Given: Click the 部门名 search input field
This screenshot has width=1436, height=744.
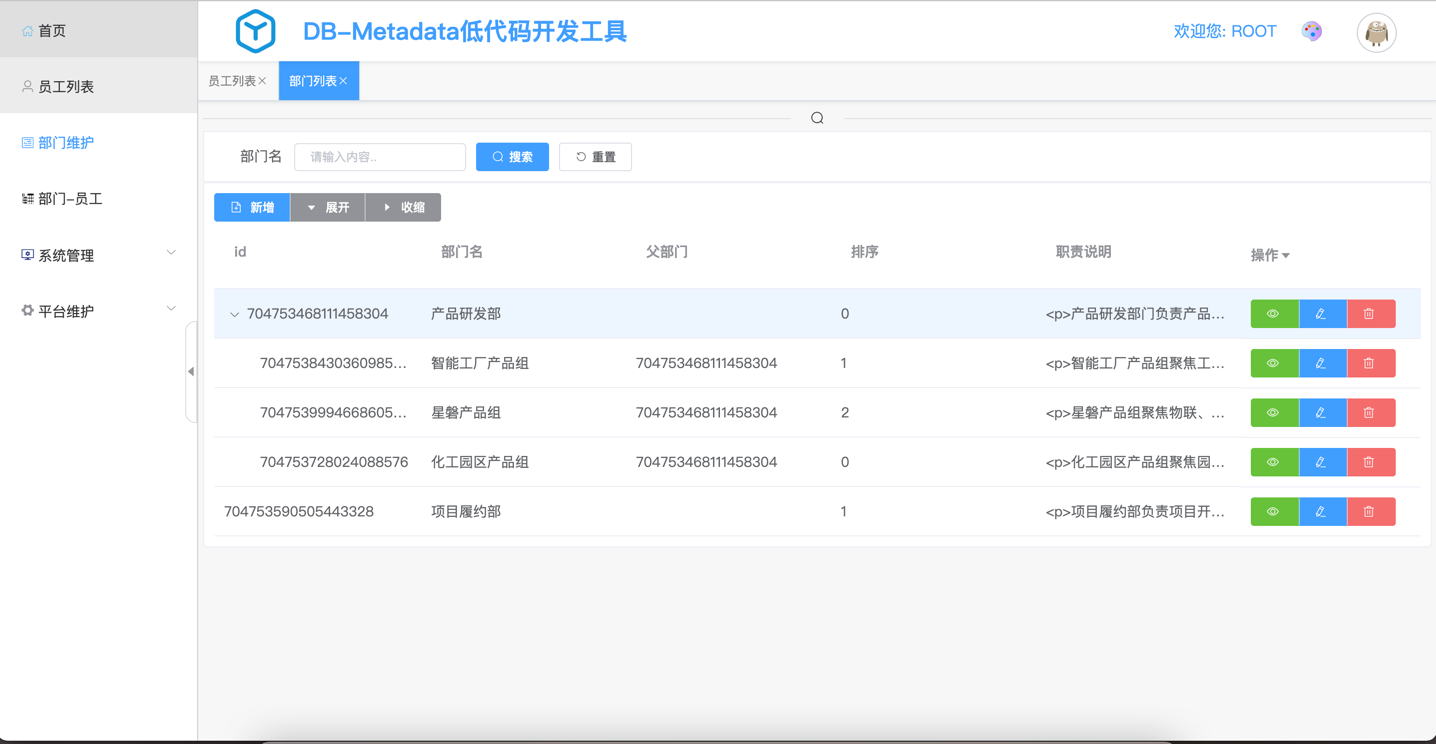Looking at the screenshot, I should 380,157.
